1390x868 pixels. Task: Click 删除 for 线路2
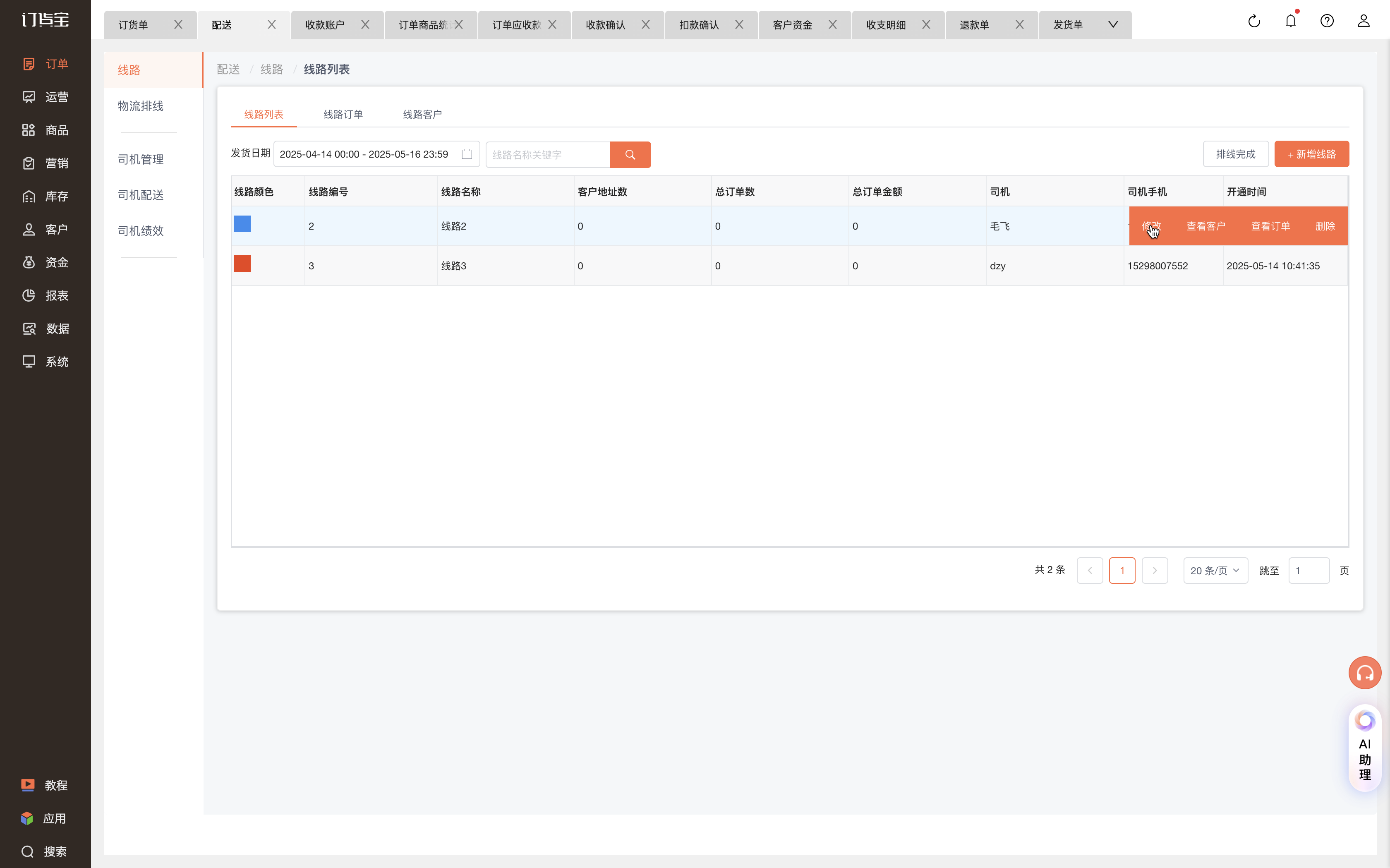point(1325,226)
